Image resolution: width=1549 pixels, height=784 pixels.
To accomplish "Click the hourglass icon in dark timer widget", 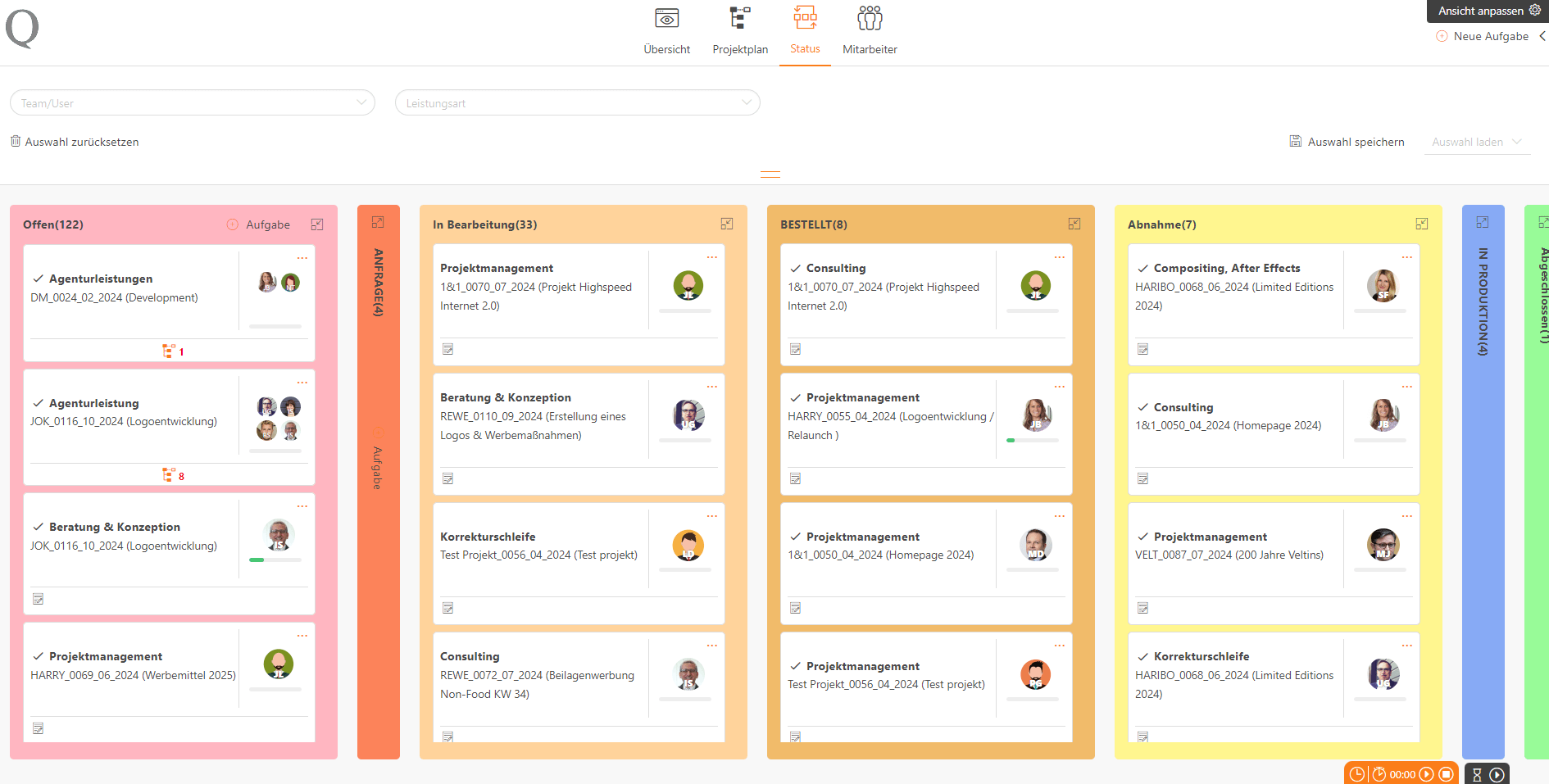I will pyautogui.click(x=1477, y=774).
